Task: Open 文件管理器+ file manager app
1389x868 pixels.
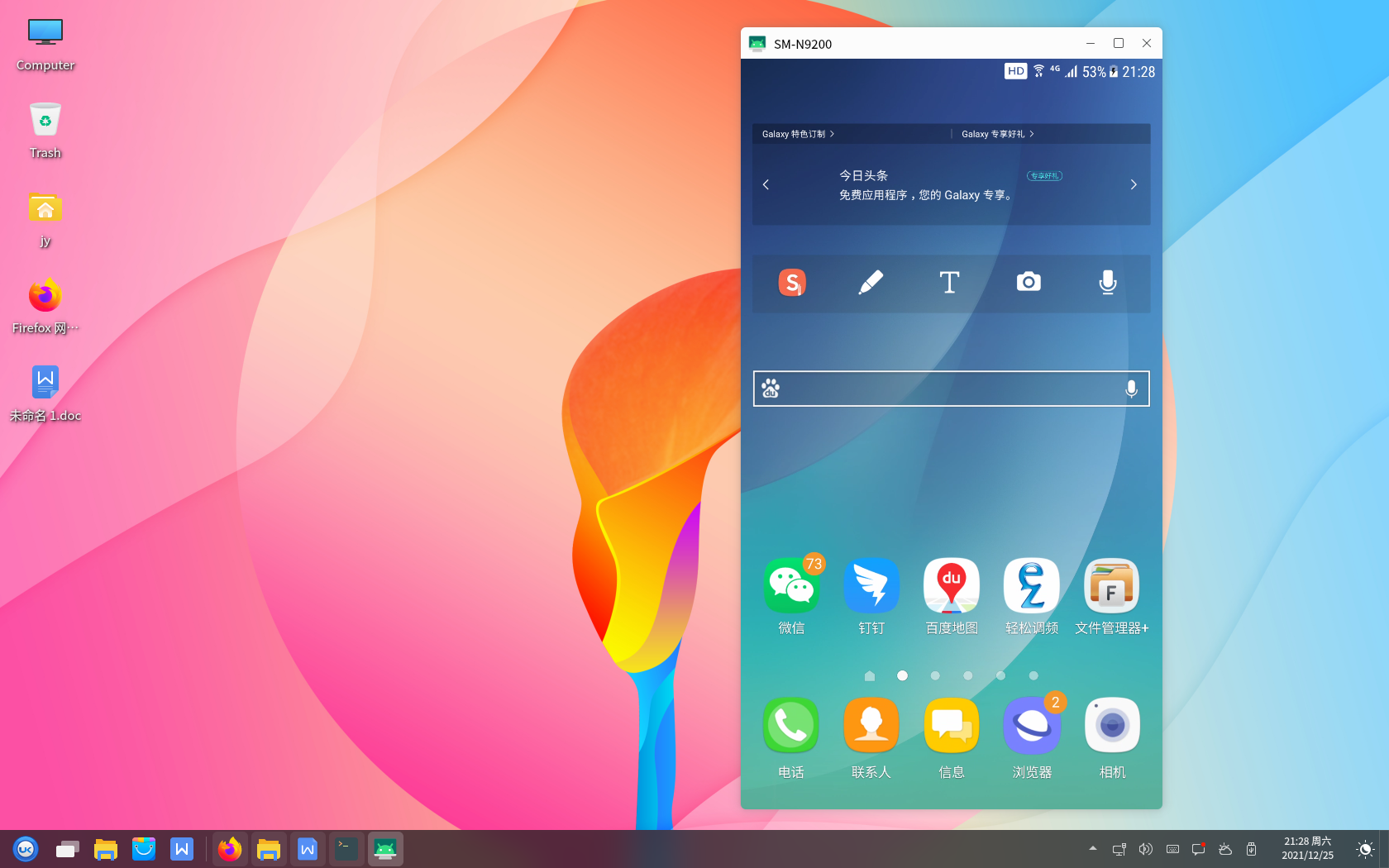Action: (1112, 586)
